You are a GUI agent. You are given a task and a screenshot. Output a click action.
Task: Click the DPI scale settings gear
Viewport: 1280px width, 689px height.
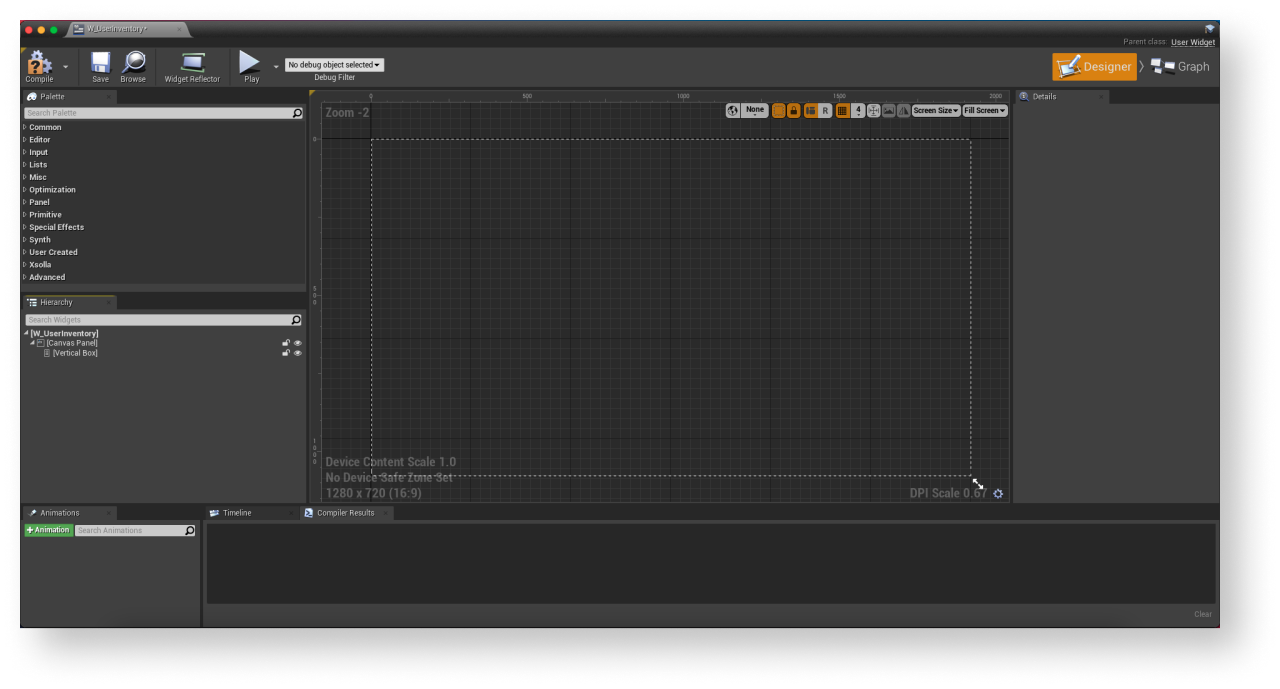click(998, 493)
